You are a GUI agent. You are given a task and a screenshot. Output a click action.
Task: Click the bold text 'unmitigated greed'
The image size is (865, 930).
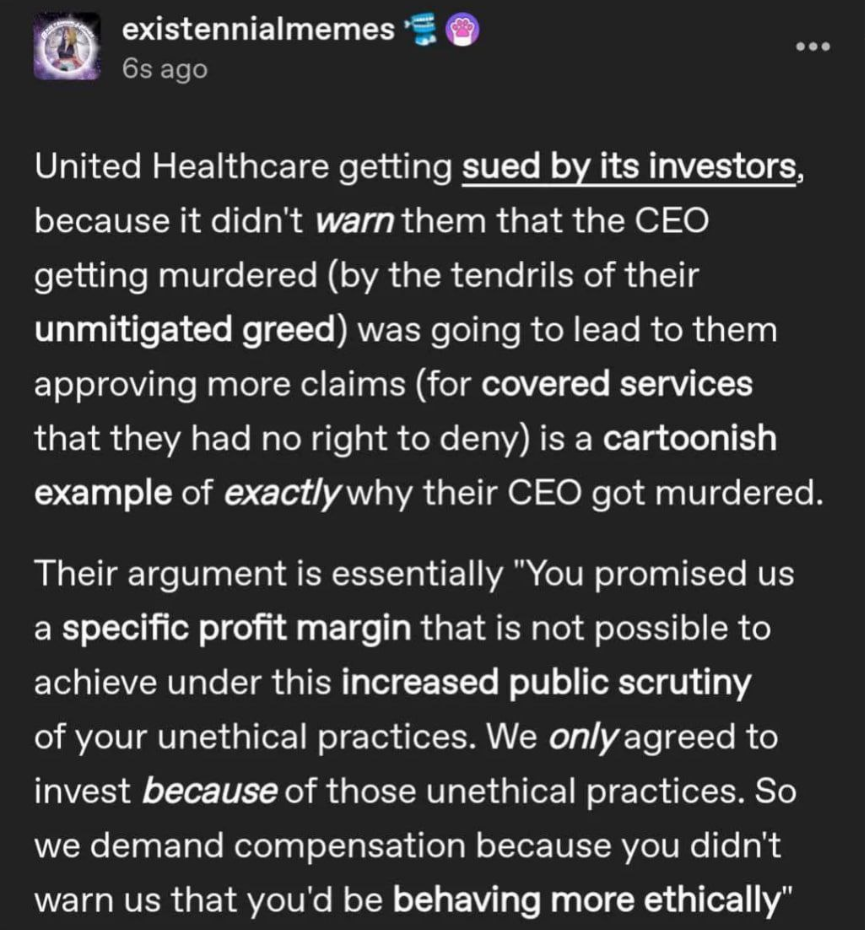185,330
